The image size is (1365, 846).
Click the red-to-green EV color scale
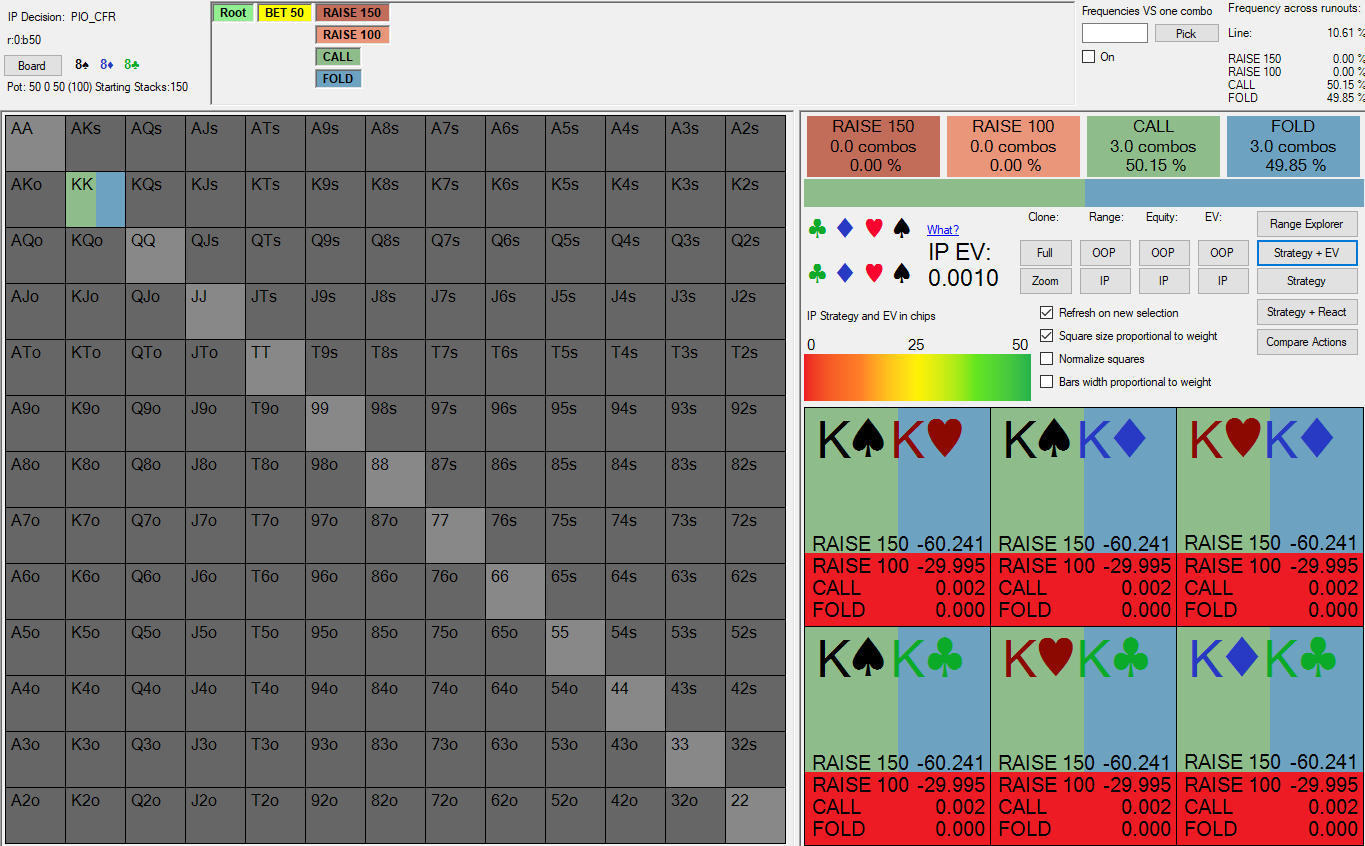coord(917,377)
